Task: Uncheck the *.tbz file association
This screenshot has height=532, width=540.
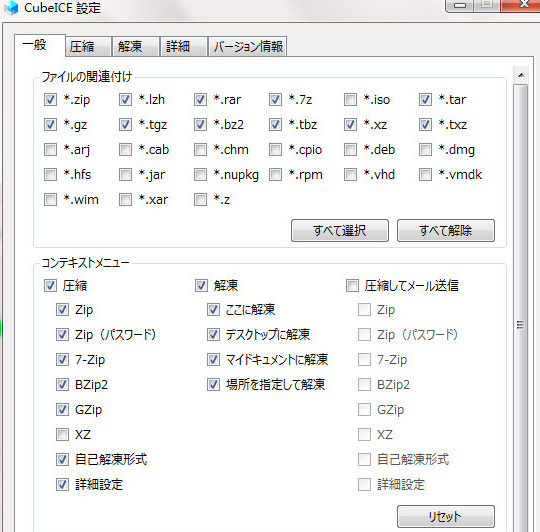Action: 276,125
